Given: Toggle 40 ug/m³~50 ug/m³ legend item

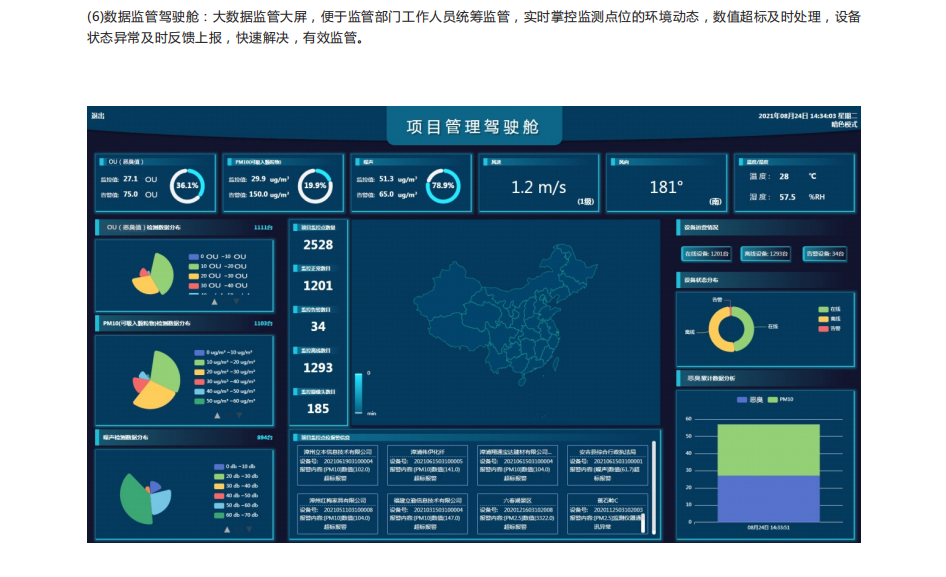Looking at the screenshot, I should (x=224, y=391).
